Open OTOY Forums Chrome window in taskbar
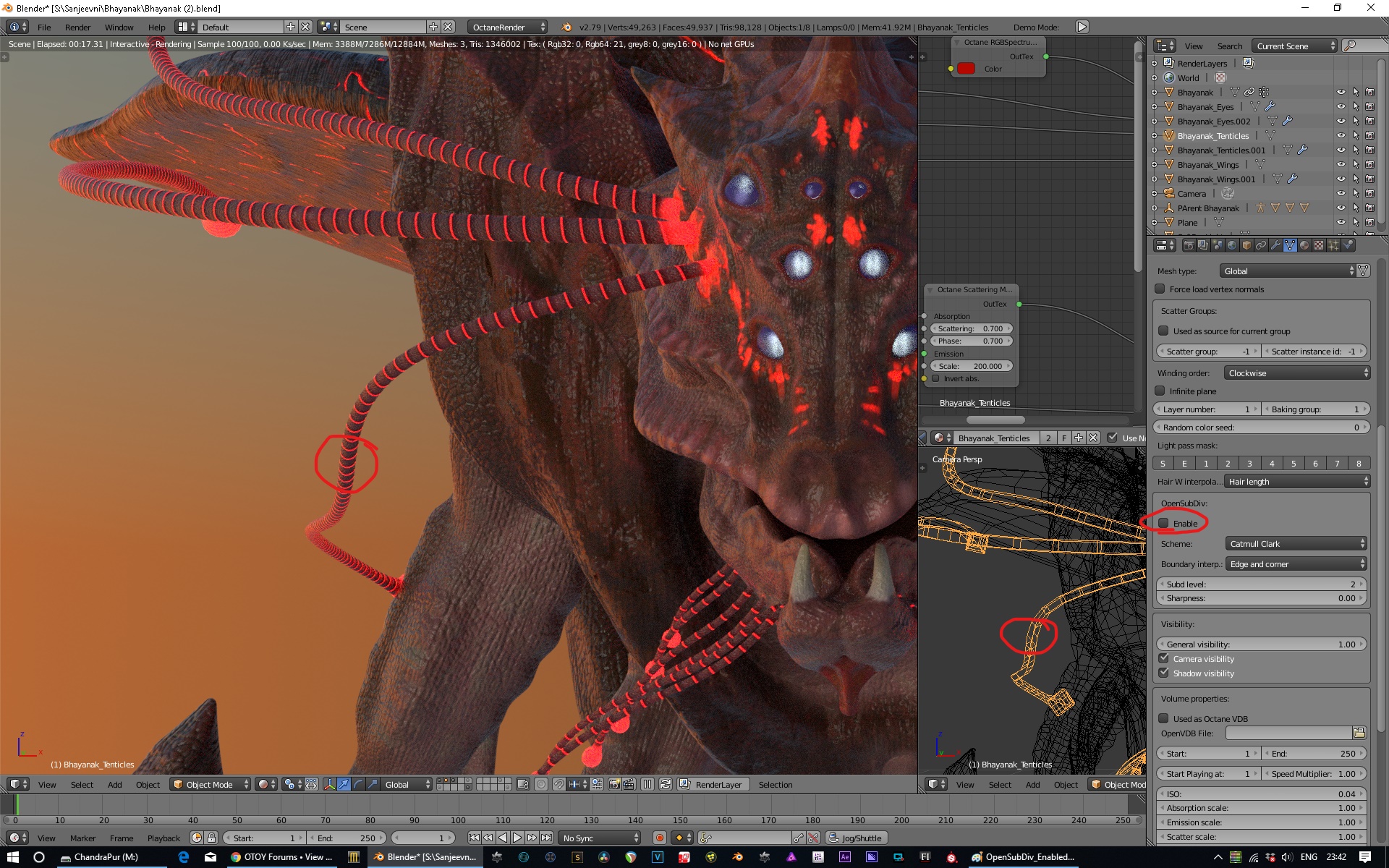Viewport: 1389px width, 868px height. tap(281, 857)
